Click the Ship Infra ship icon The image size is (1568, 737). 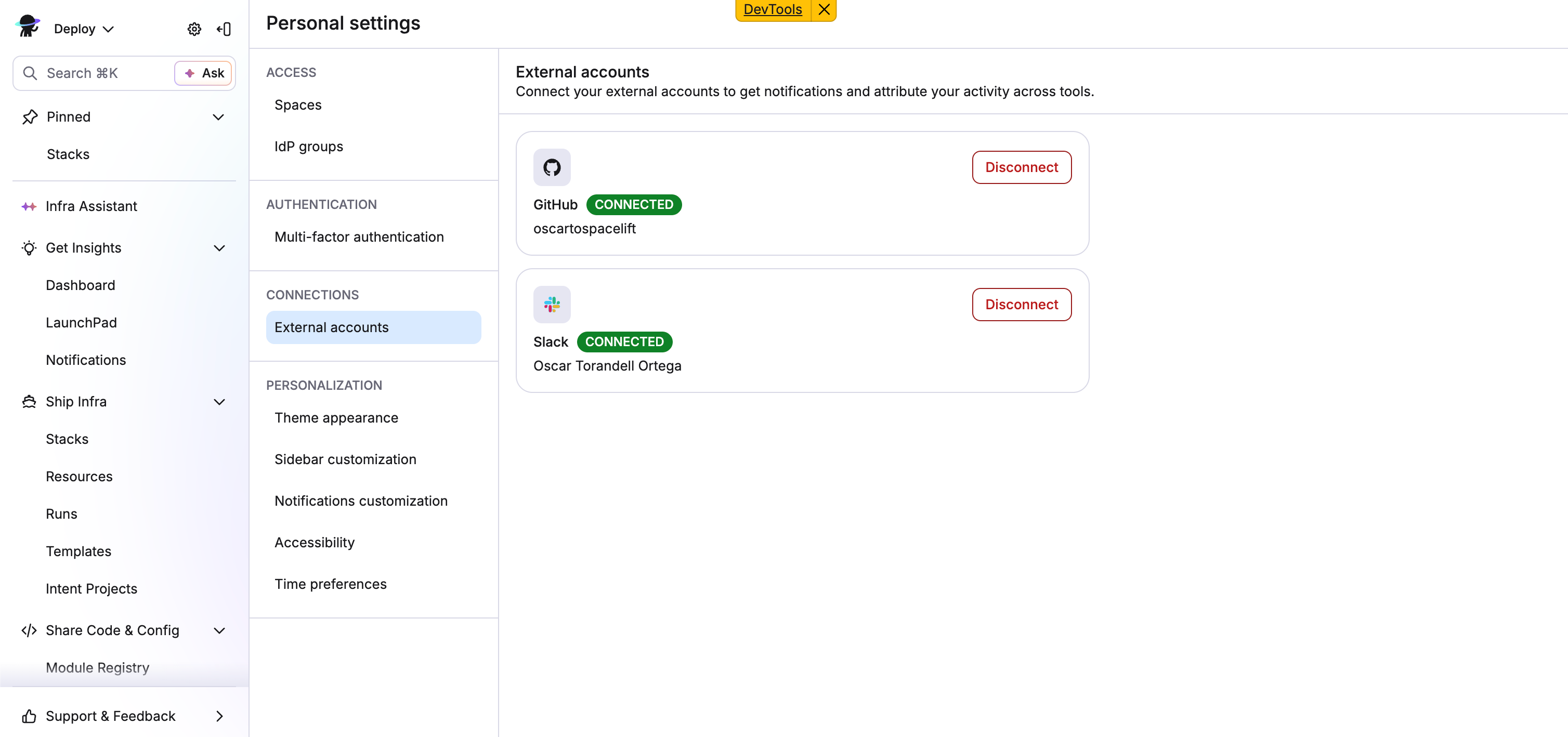click(29, 402)
